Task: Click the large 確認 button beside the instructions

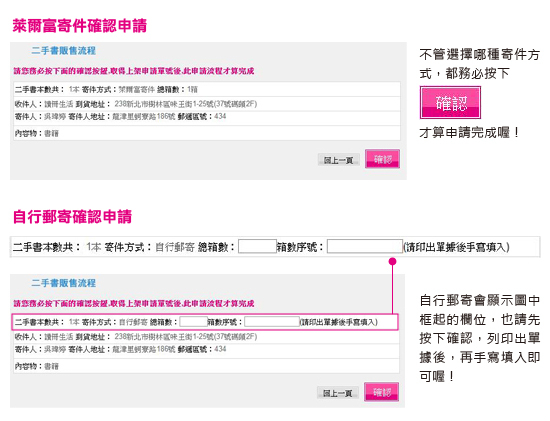Action: [450, 102]
